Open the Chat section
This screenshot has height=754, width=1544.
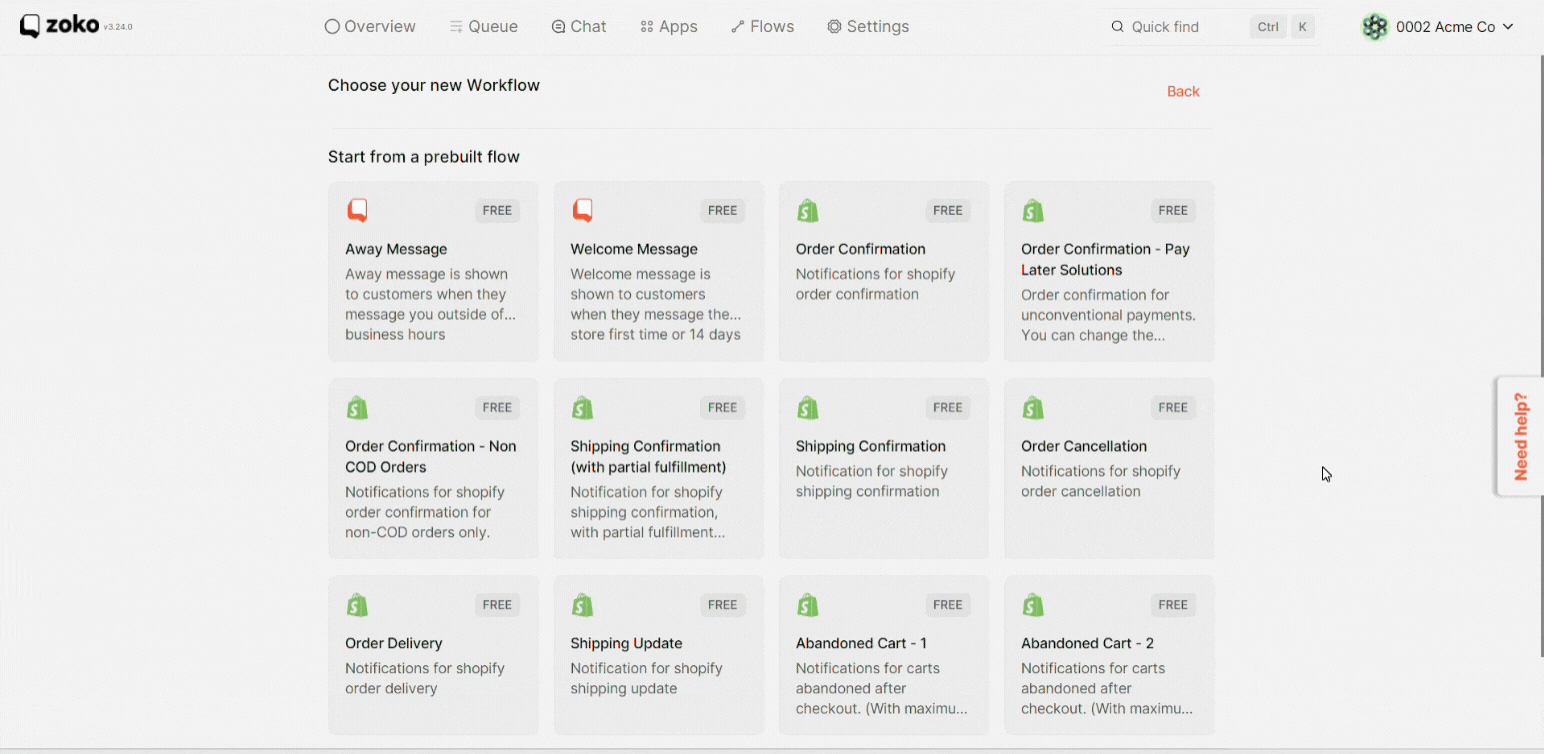click(x=579, y=27)
